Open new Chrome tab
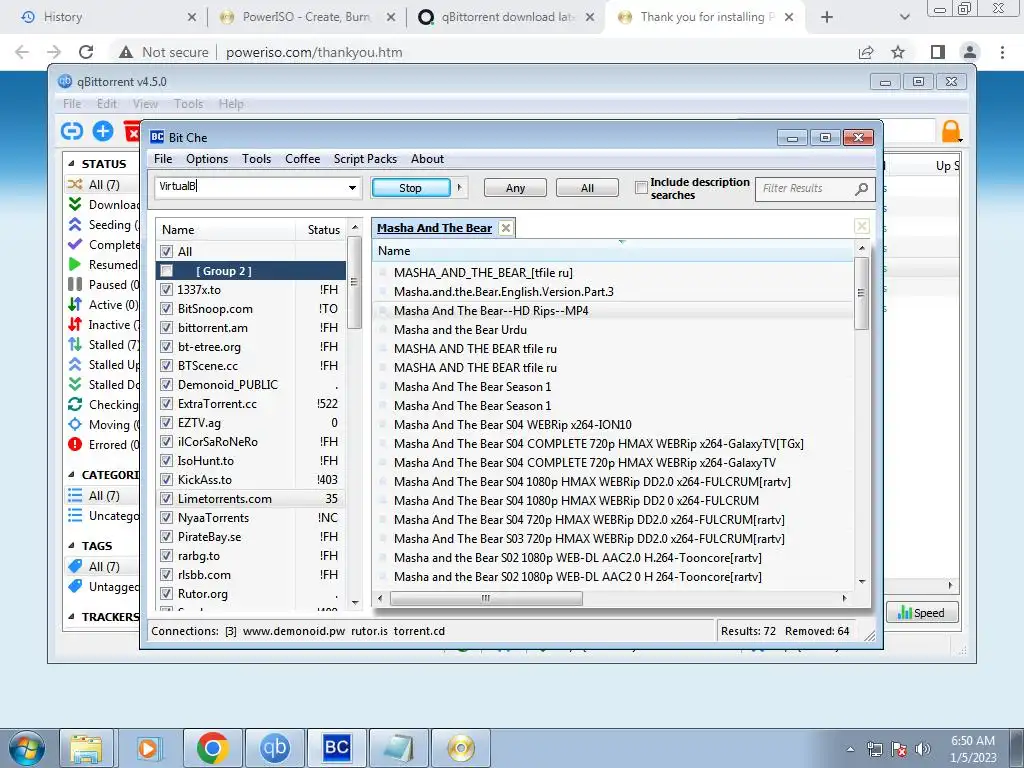 click(827, 17)
